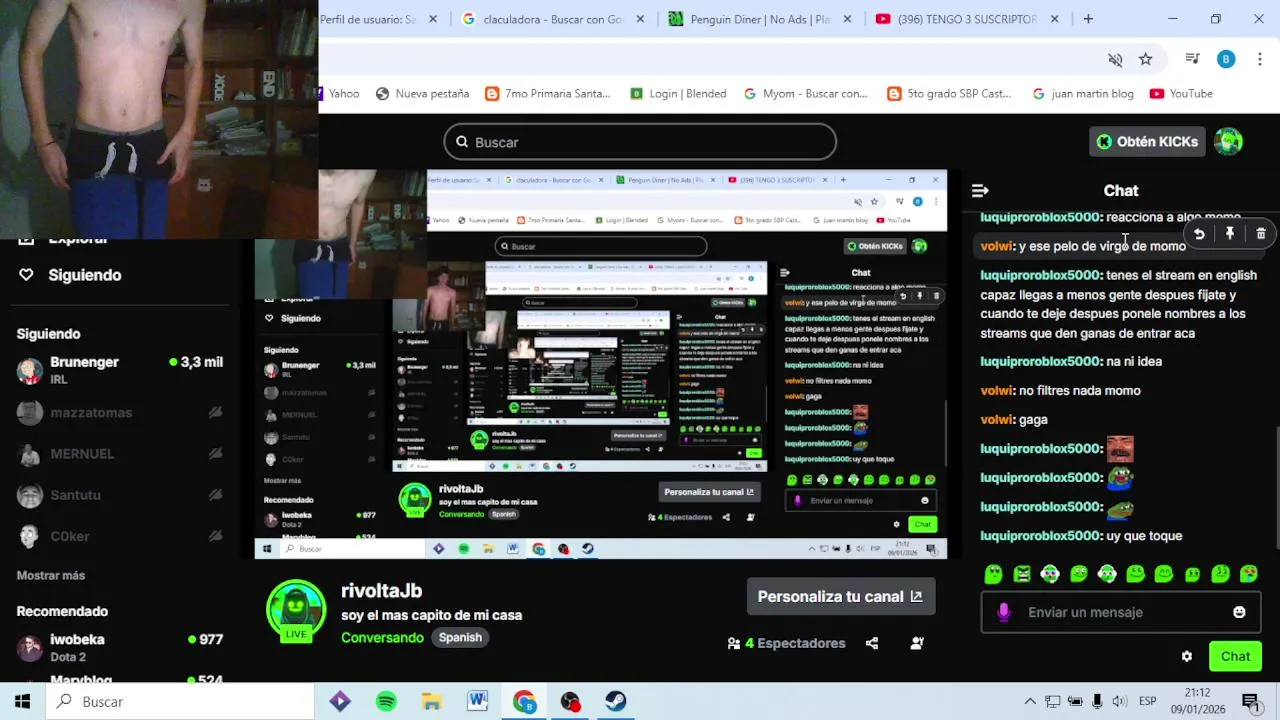Open Spotify from the taskbar
The height and width of the screenshot is (720, 1280).
click(x=386, y=701)
